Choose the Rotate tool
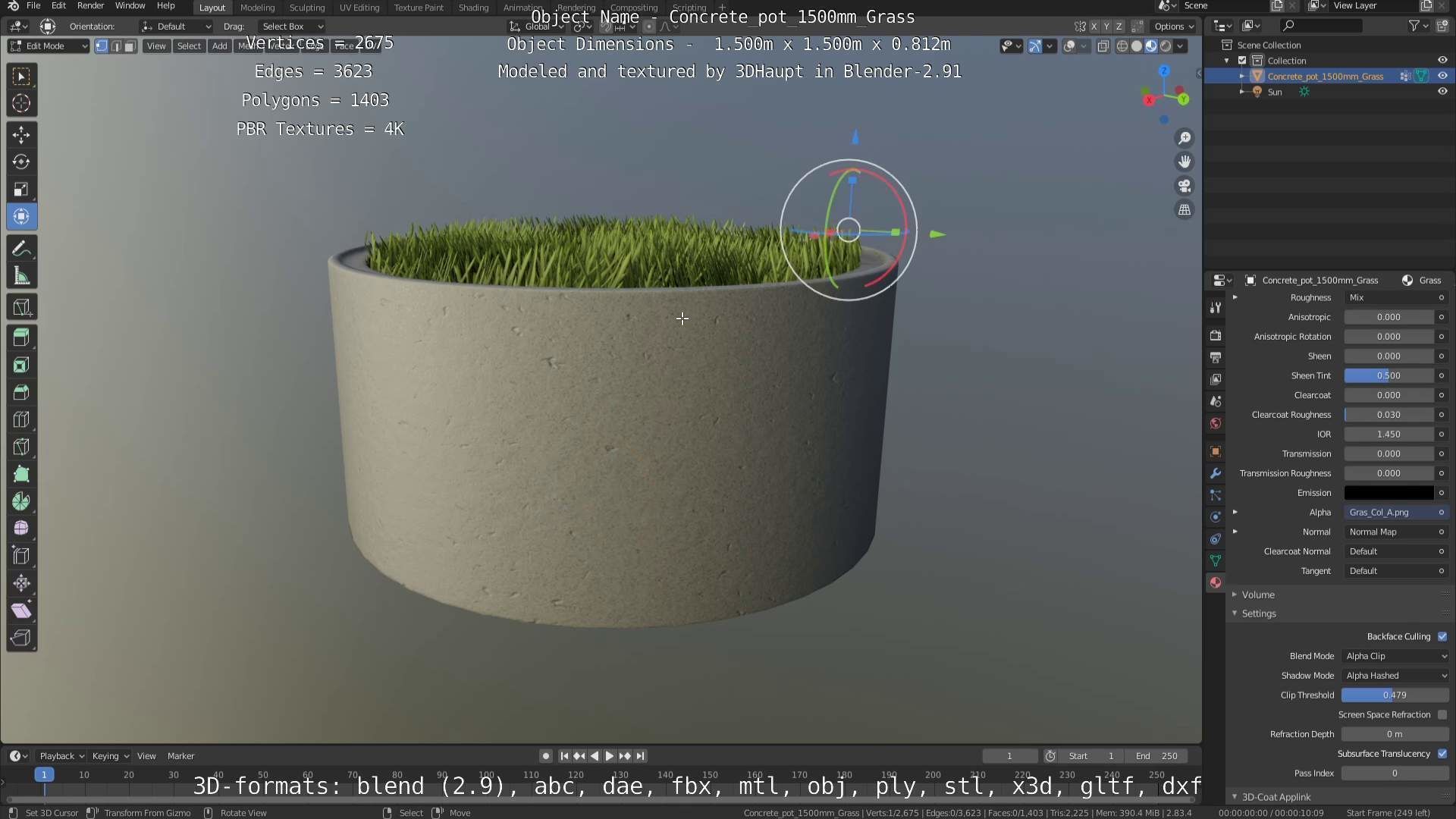1456x819 pixels. coord(21,162)
